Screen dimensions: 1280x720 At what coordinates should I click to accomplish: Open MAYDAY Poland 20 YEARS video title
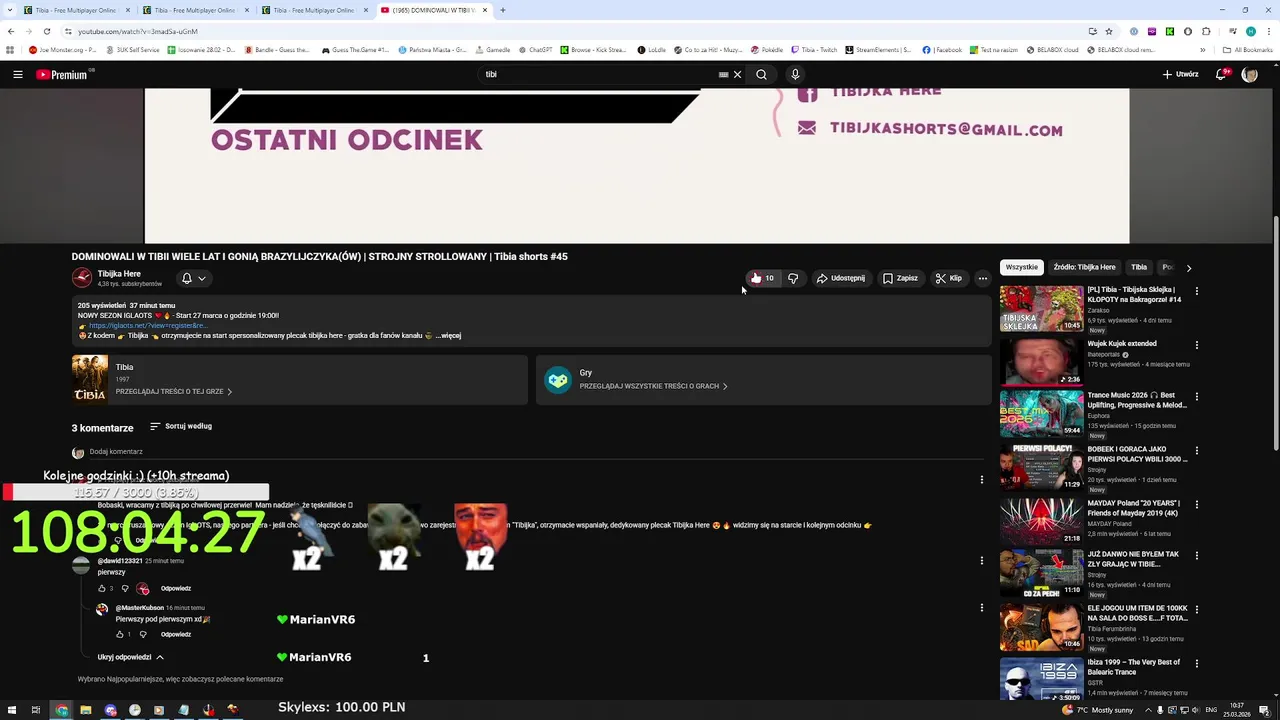(x=1133, y=508)
